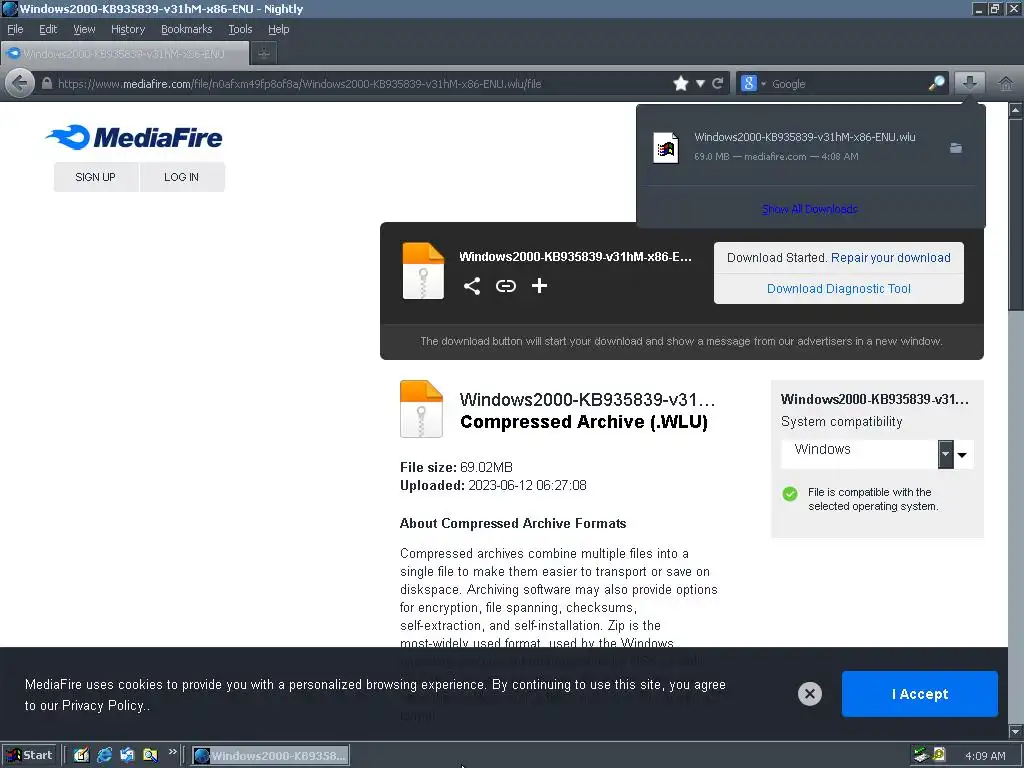
Task: Click the home toolbar icon
Action: pyautogui.click(x=1006, y=84)
